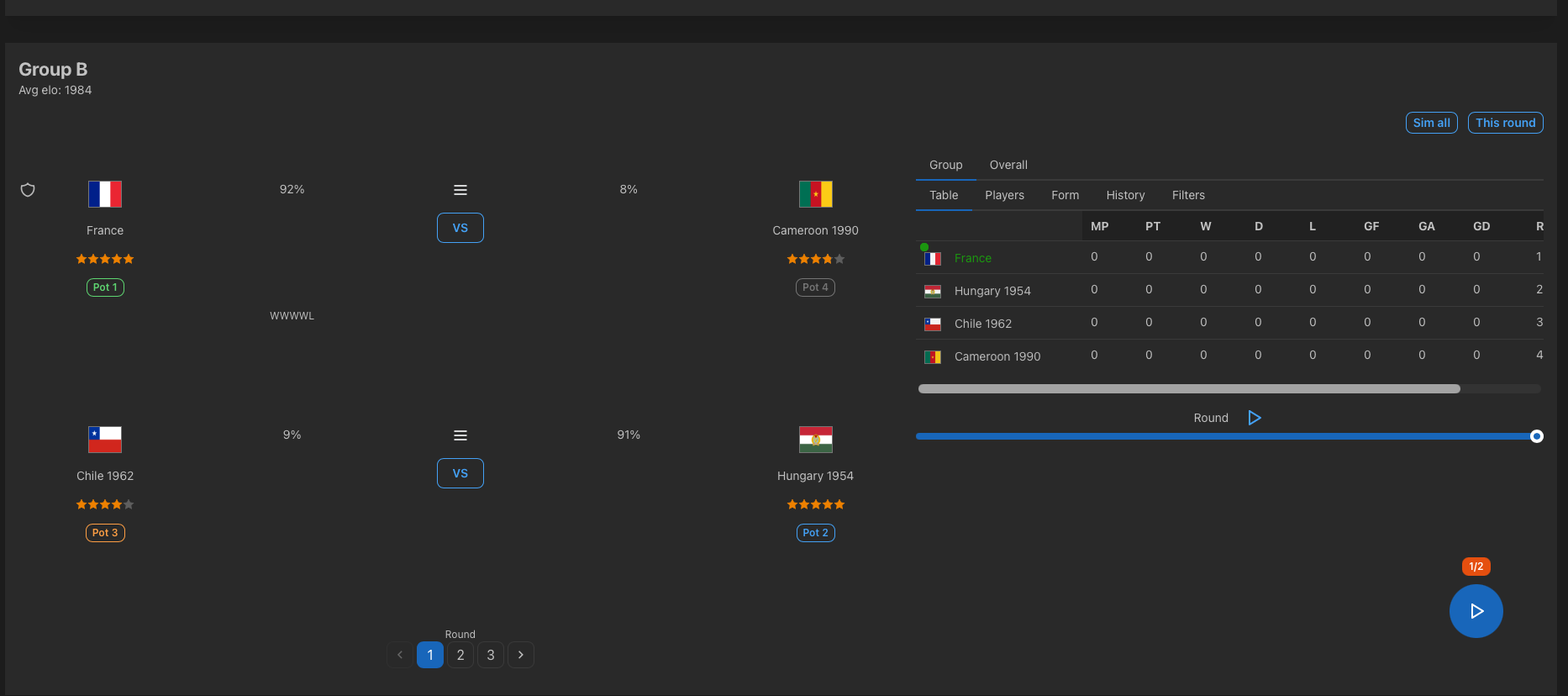This screenshot has width=1568, height=696.
Task: Click the Round slider handle
Action: click(1537, 436)
